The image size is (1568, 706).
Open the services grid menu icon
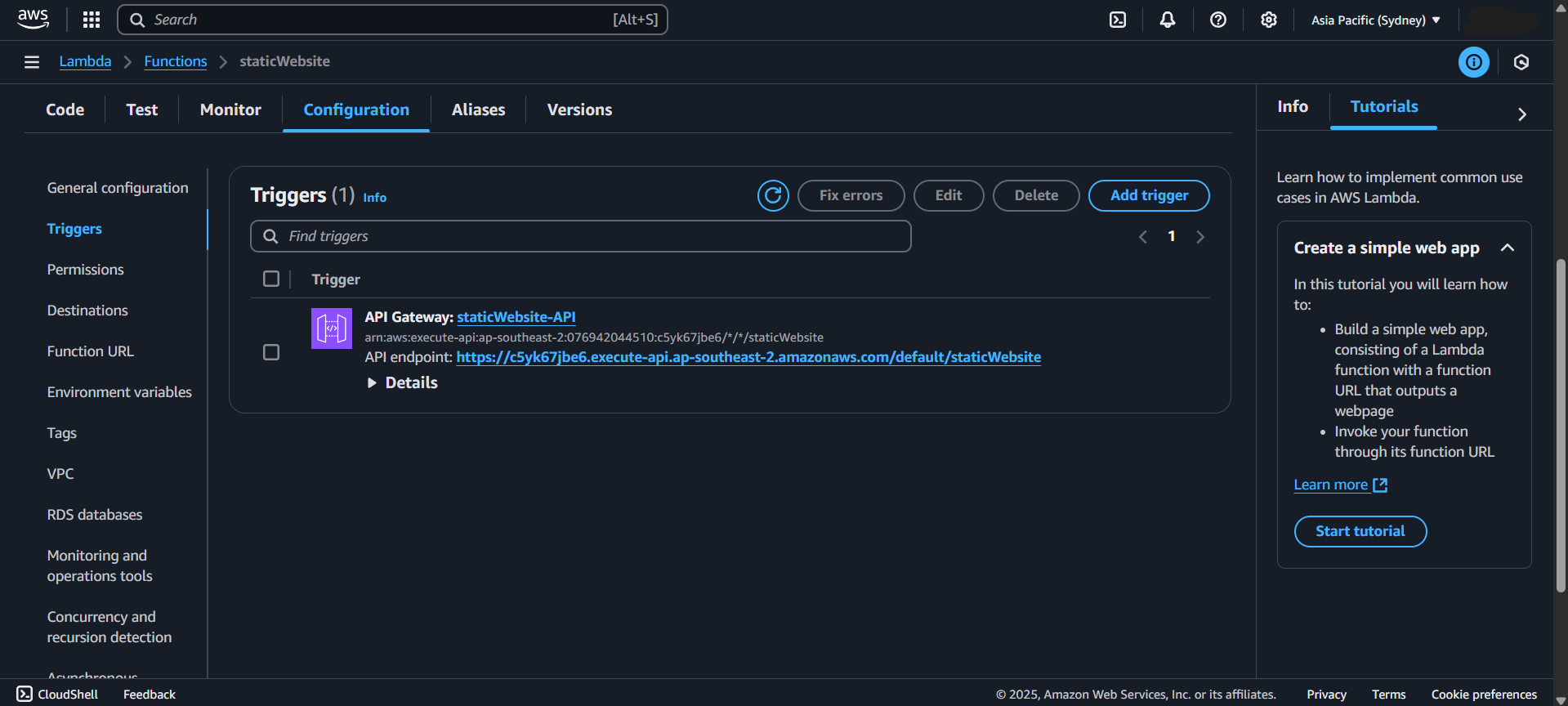[92, 20]
